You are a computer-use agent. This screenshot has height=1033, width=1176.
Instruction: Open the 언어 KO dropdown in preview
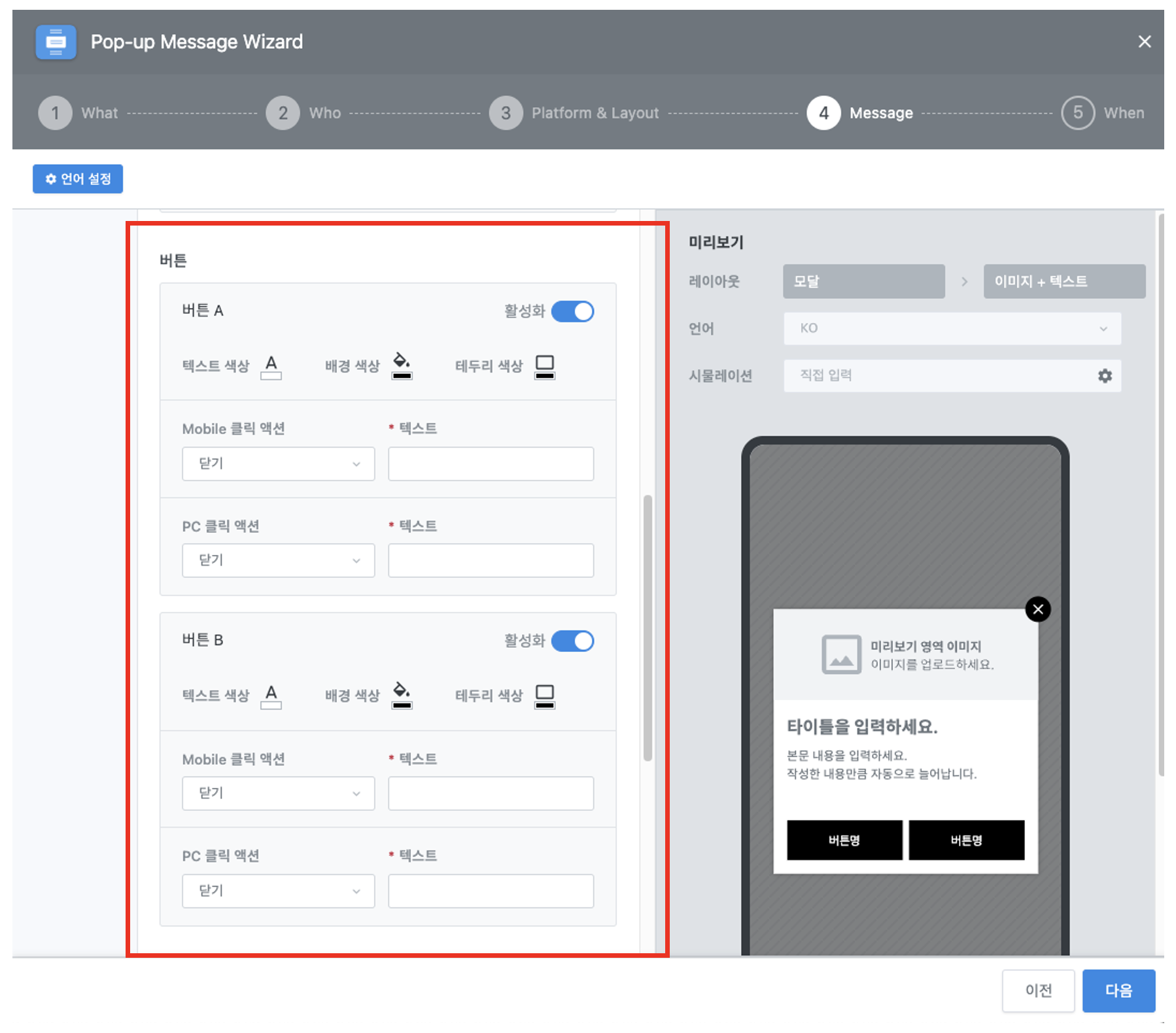[952, 328]
